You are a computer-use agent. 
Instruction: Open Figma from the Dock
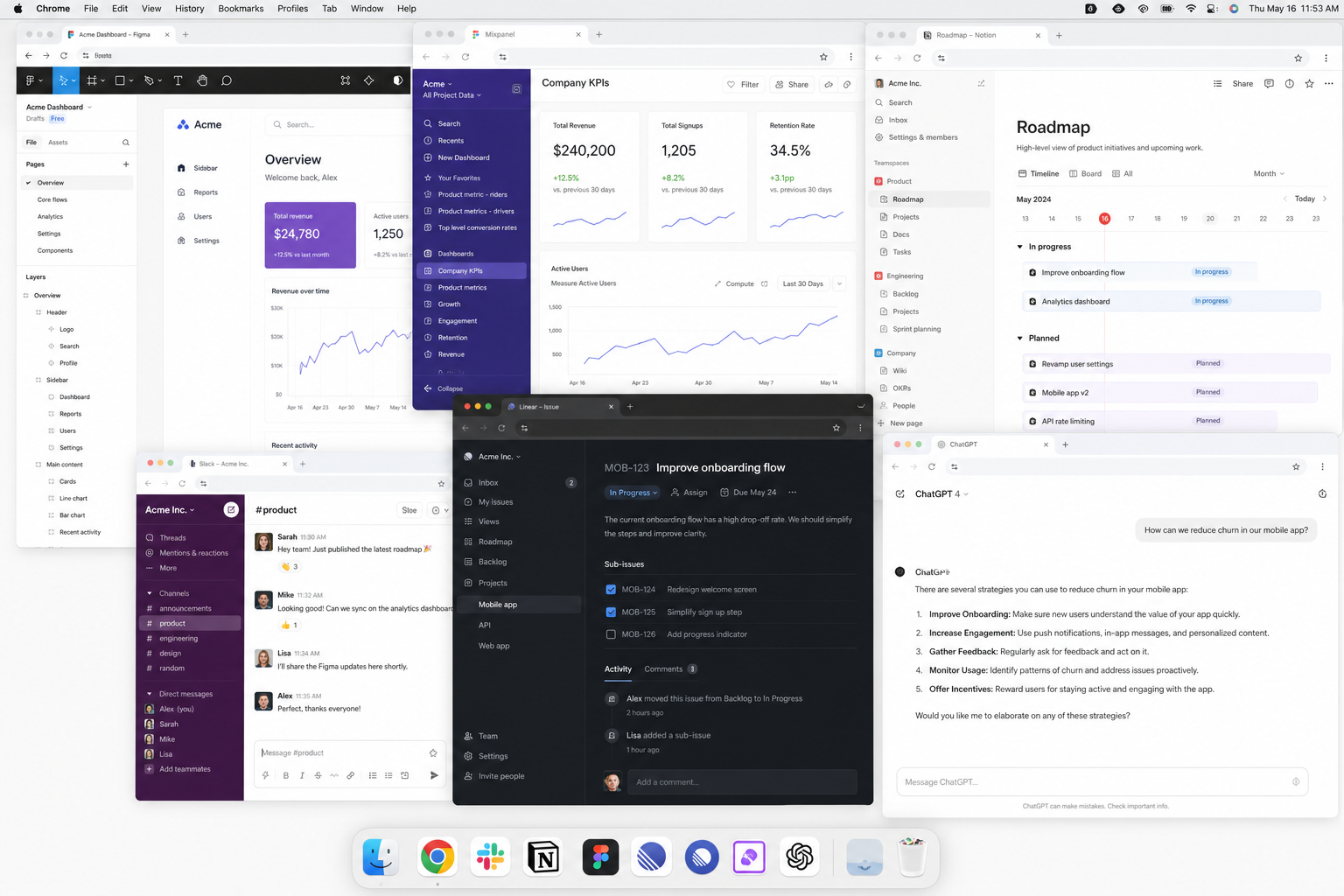click(600, 857)
